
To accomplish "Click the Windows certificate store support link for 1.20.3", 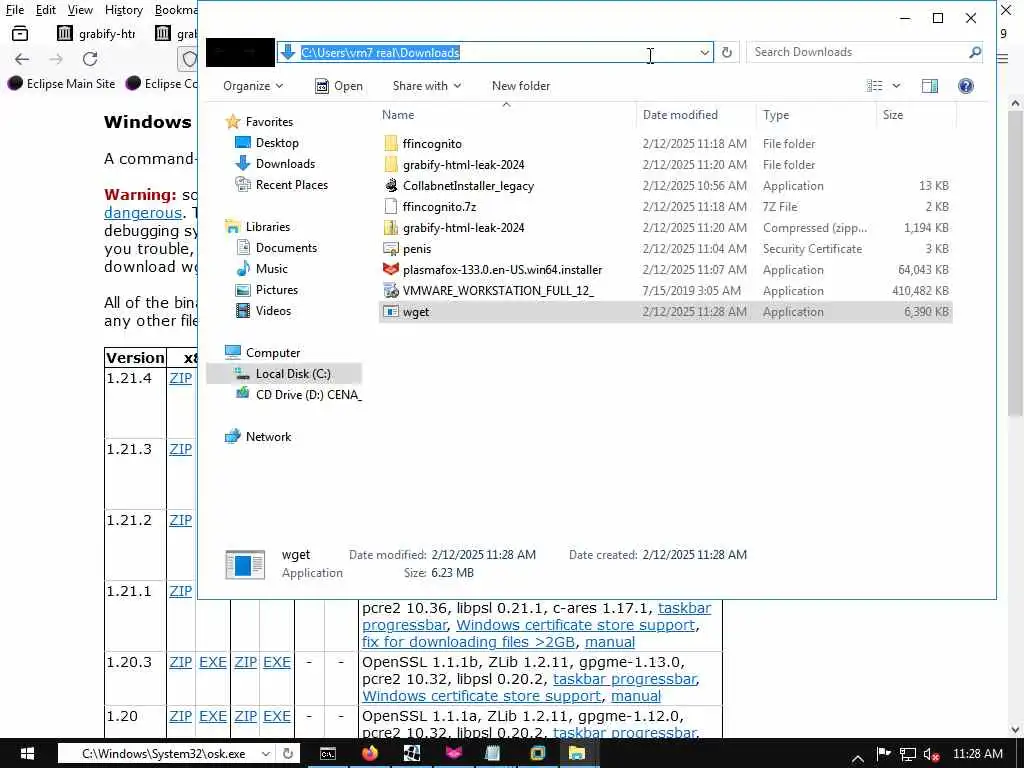I will point(481,696).
